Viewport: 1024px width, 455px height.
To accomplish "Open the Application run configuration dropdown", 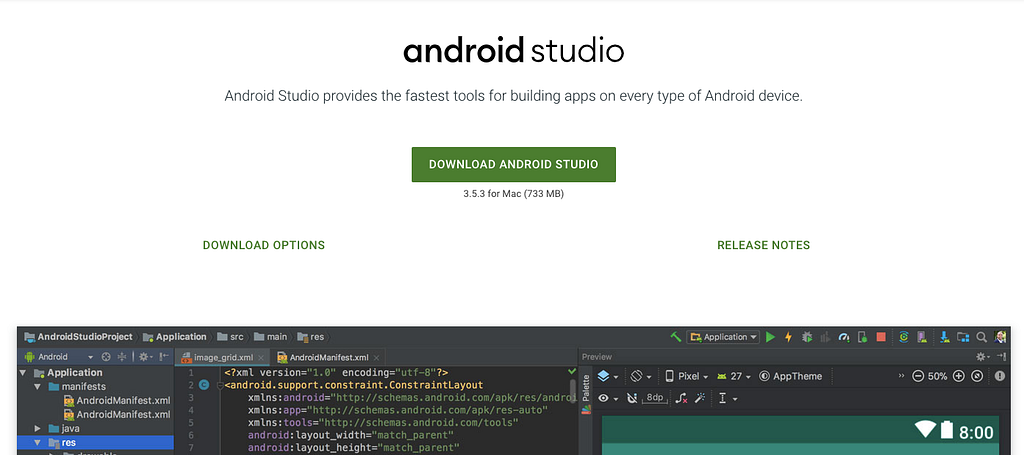I will (723, 337).
